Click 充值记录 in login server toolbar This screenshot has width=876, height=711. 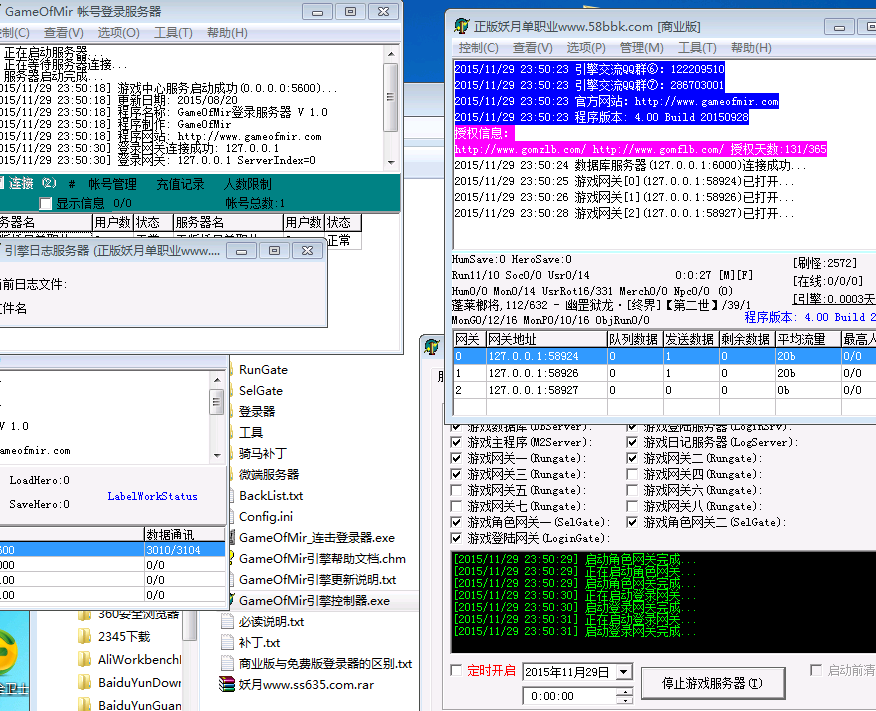click(x=180, y=184)
